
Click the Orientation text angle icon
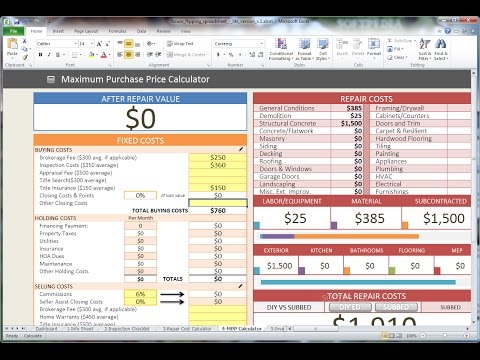(150, 44)
